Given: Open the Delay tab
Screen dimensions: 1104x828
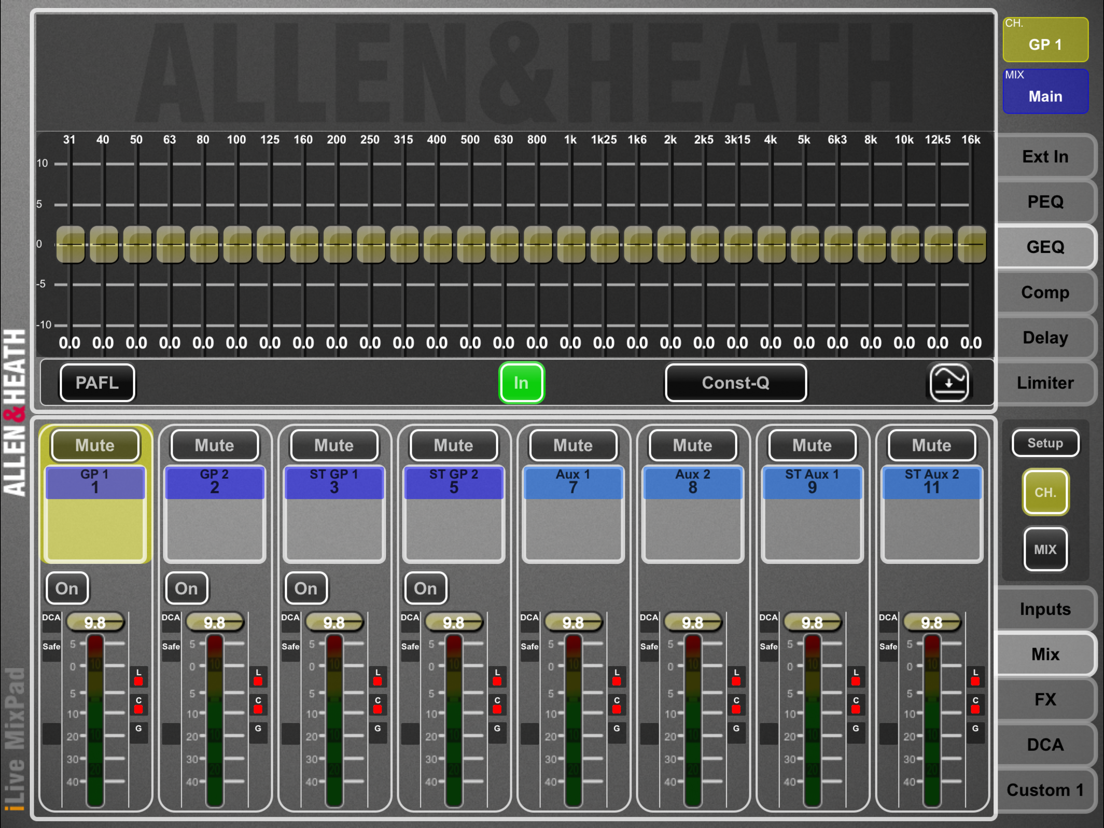Looking at the screenshot, I should (x=1046, y=337).
